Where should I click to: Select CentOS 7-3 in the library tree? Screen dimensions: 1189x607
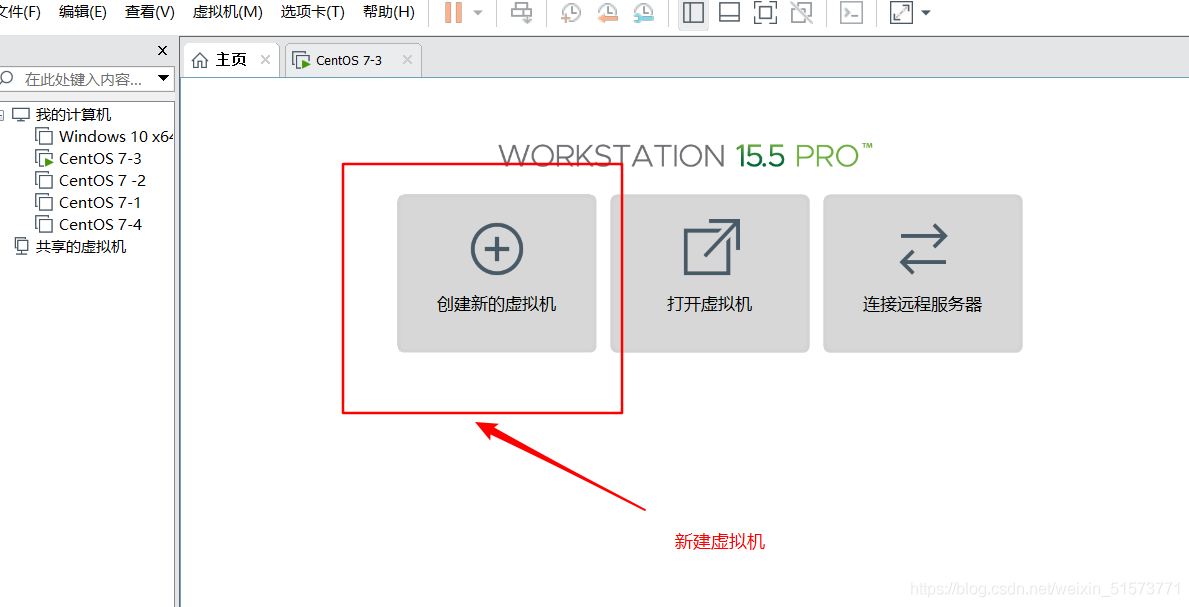click(x=100, y=159)
